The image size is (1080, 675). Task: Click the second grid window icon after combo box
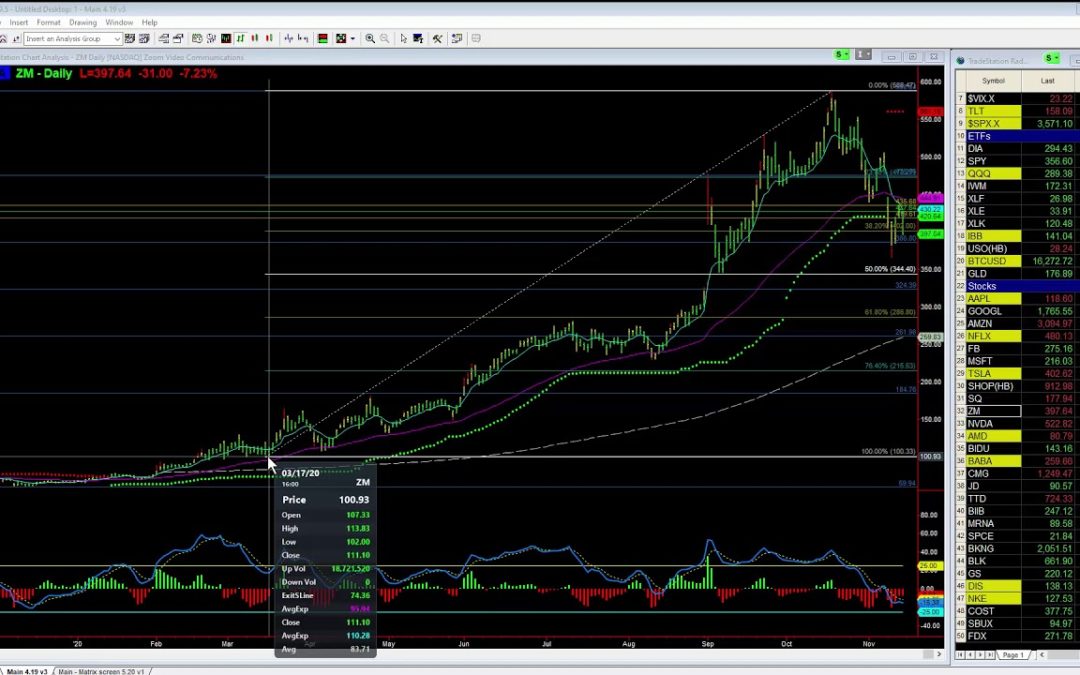point(144,39)
